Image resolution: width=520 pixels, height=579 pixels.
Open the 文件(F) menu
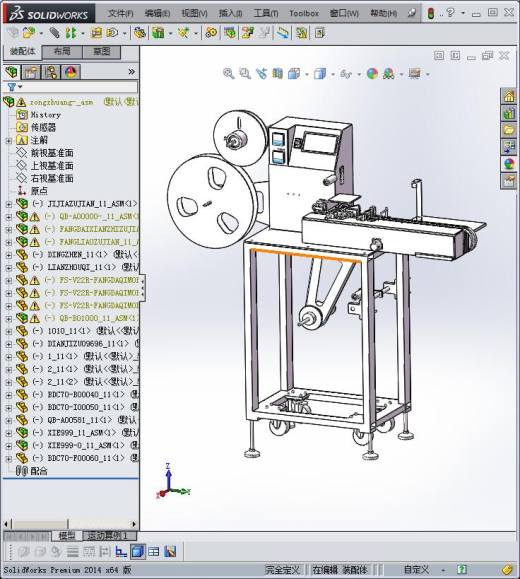(120, 13)
